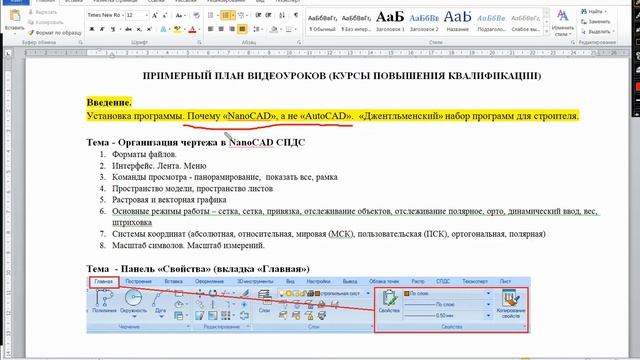Click Заменить replace button
640x360 pixels.
[x=596, y=22]
